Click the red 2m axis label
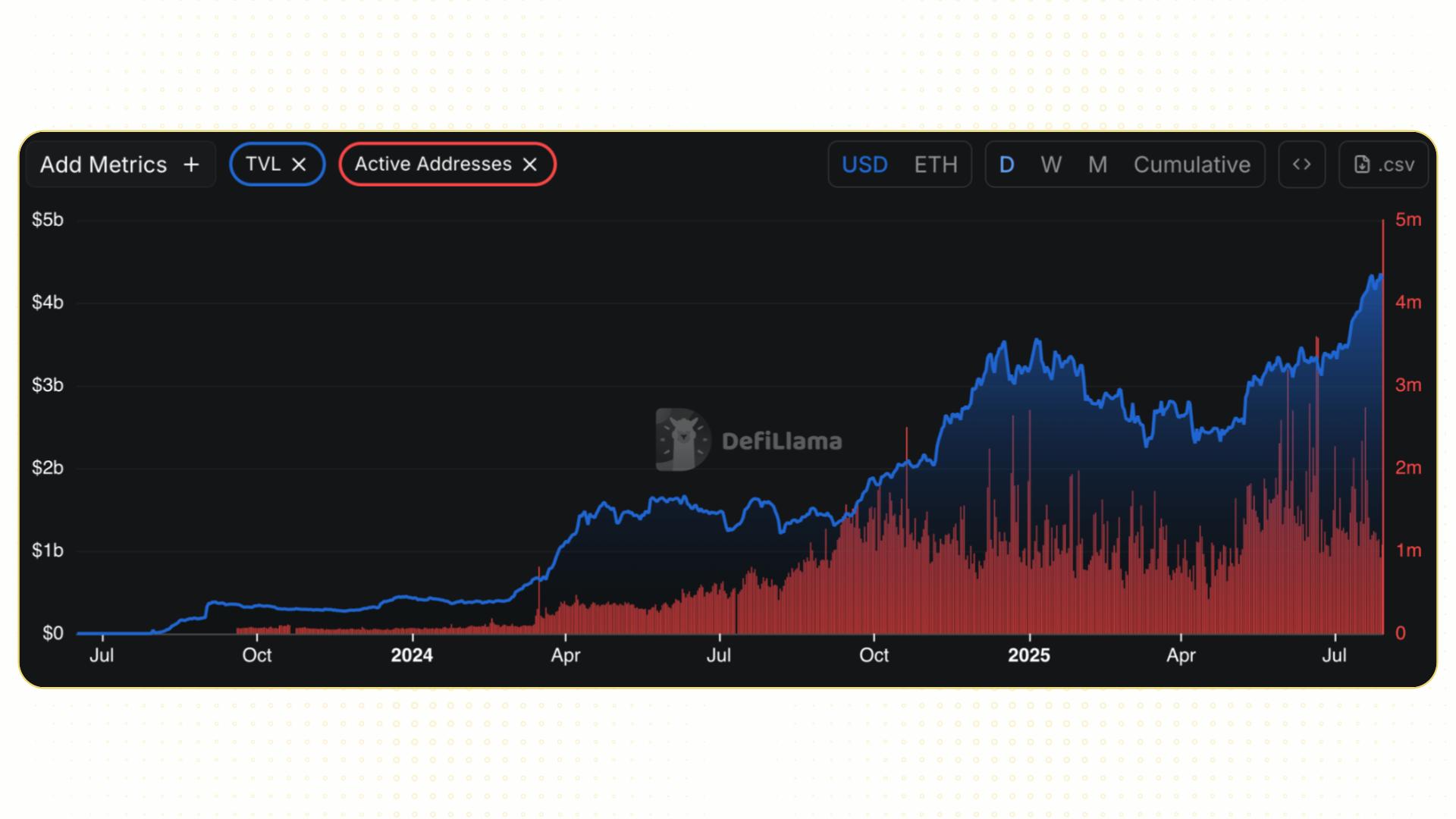This screenshot has width=1456, height=819. (1408, 468)
